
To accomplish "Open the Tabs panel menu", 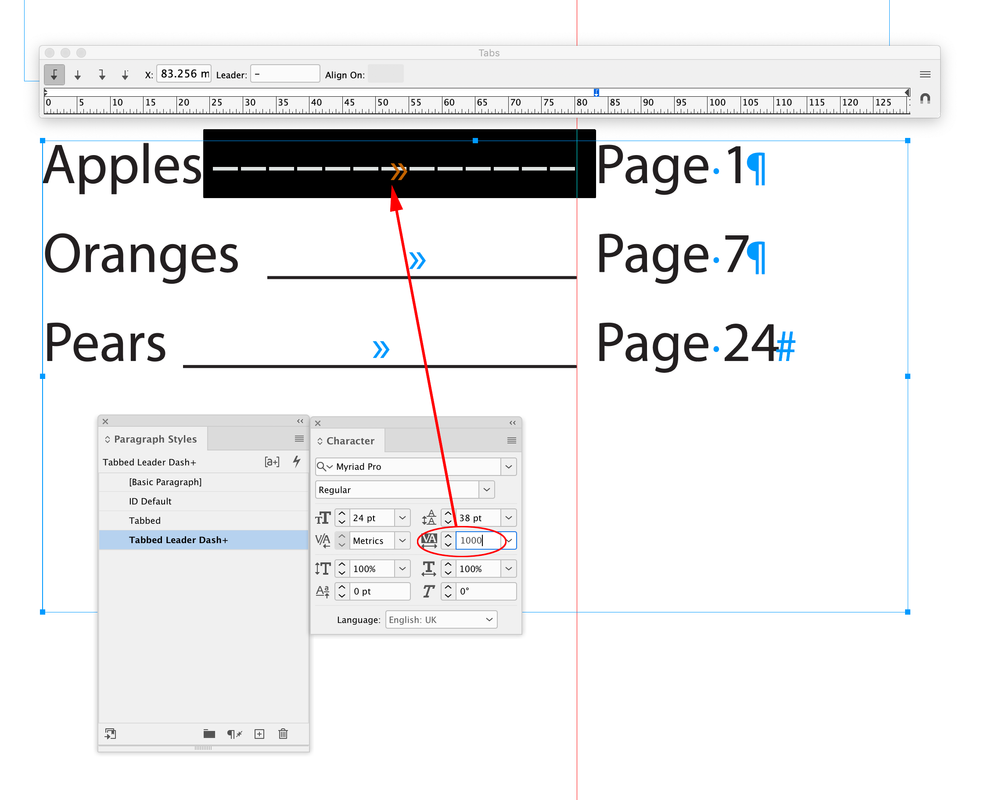I will pos(925,75).
